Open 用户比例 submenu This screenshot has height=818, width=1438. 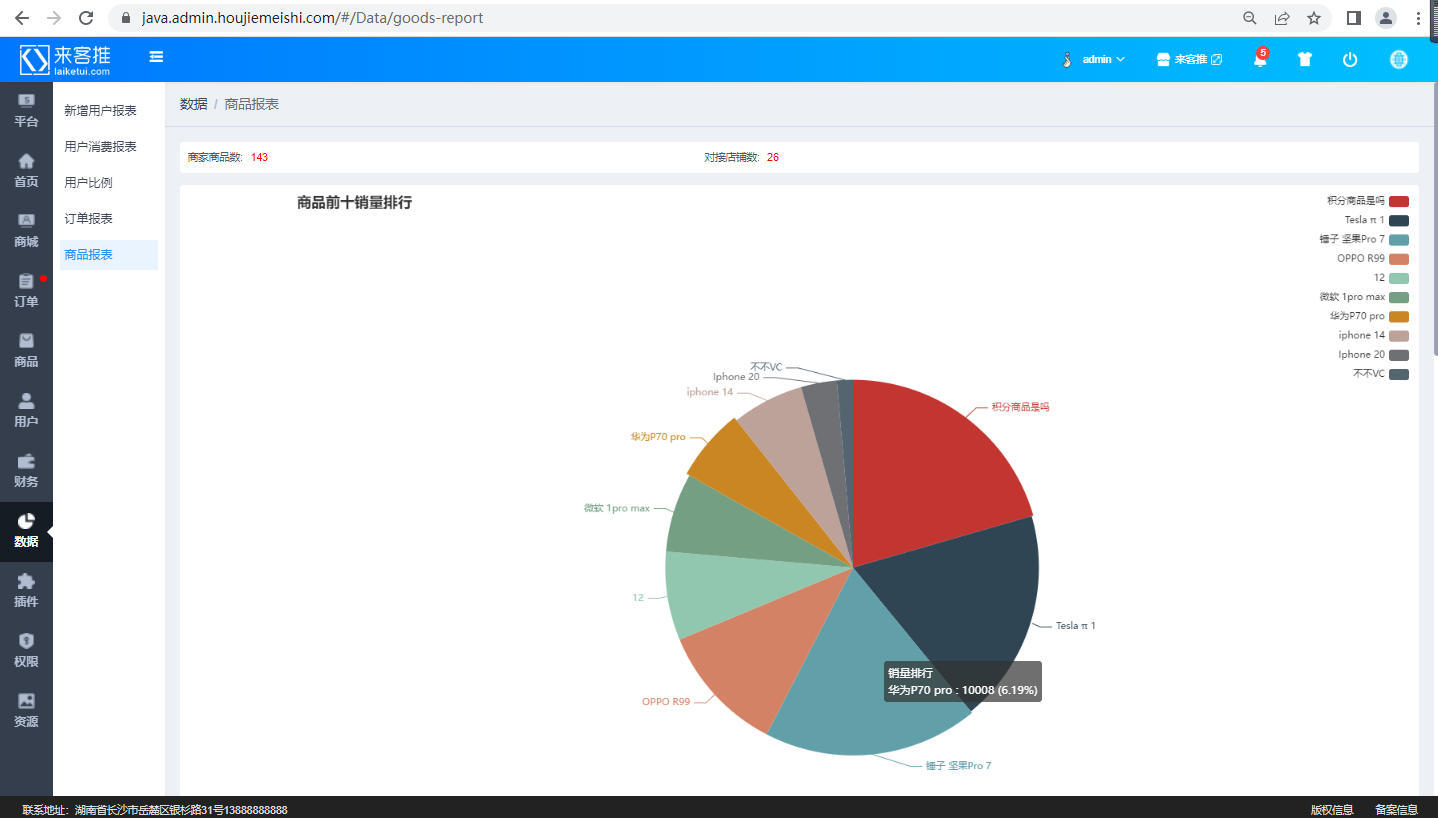108,183
